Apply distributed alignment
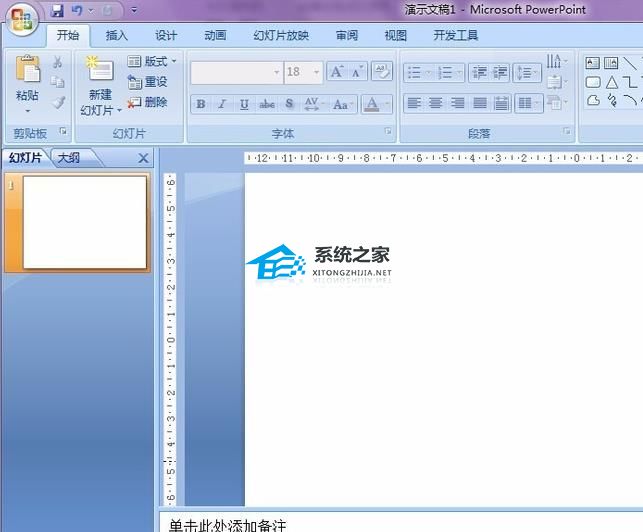This screenshot has height=532, width=643. (x=501, y=103)
